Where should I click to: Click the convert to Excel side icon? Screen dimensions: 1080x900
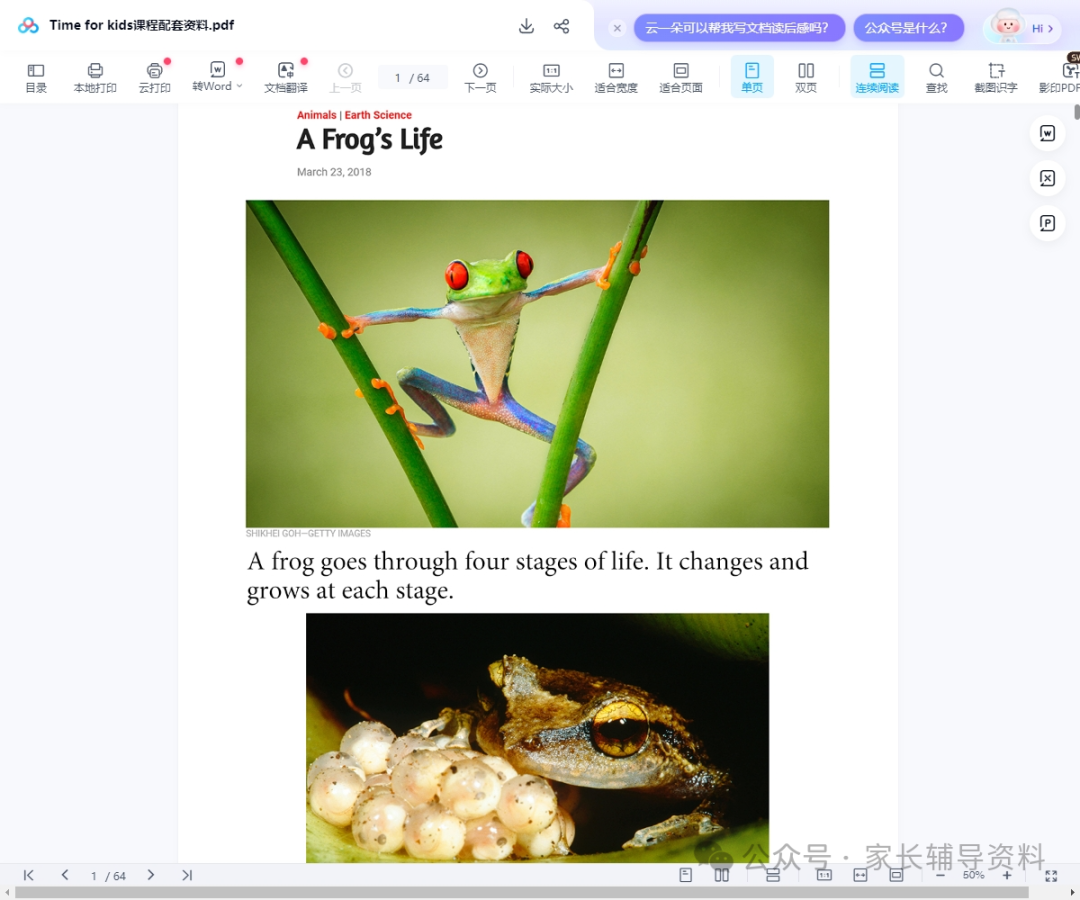pos(1047,178)
